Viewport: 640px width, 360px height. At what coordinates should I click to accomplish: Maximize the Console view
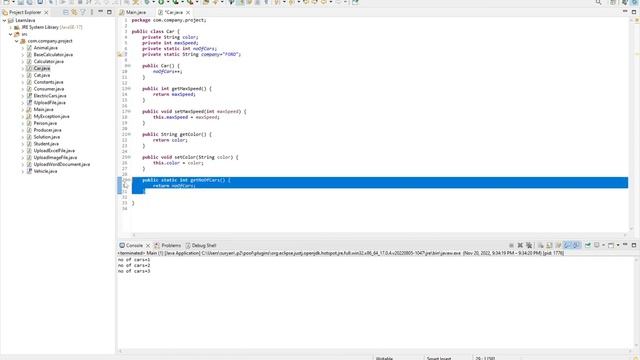point(634,245)
